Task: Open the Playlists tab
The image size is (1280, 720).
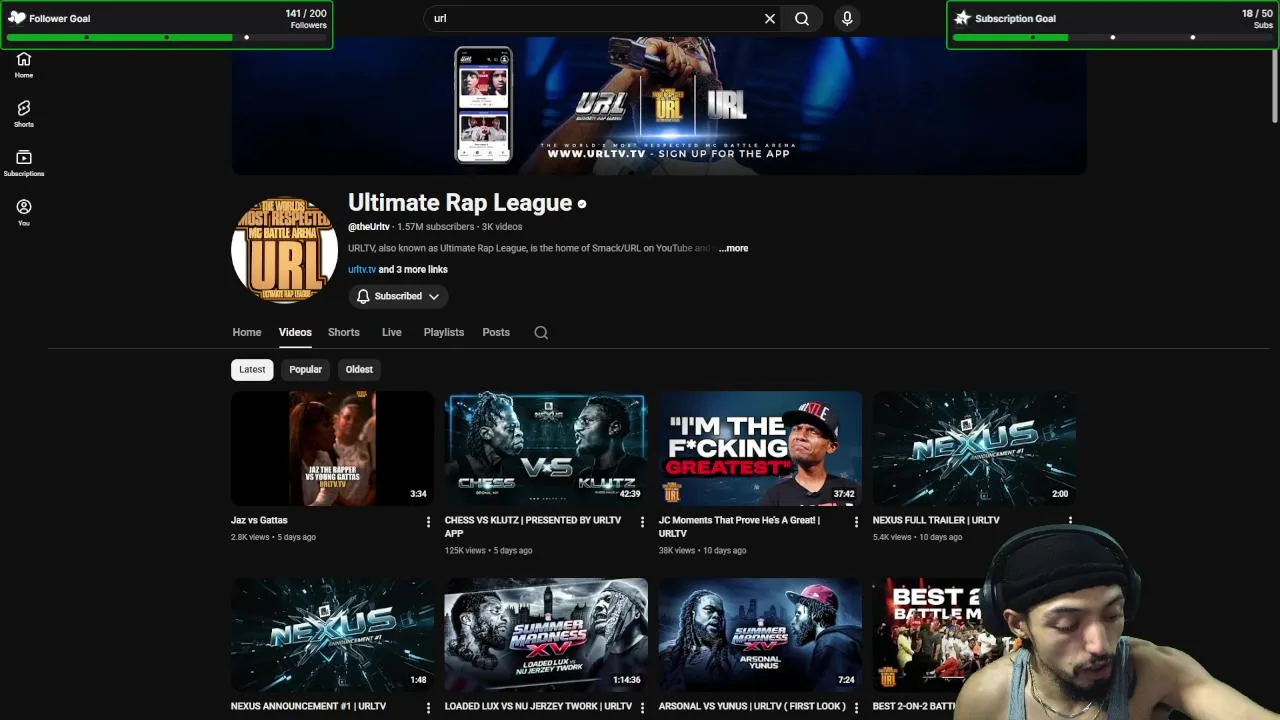Action: (443, 332)
